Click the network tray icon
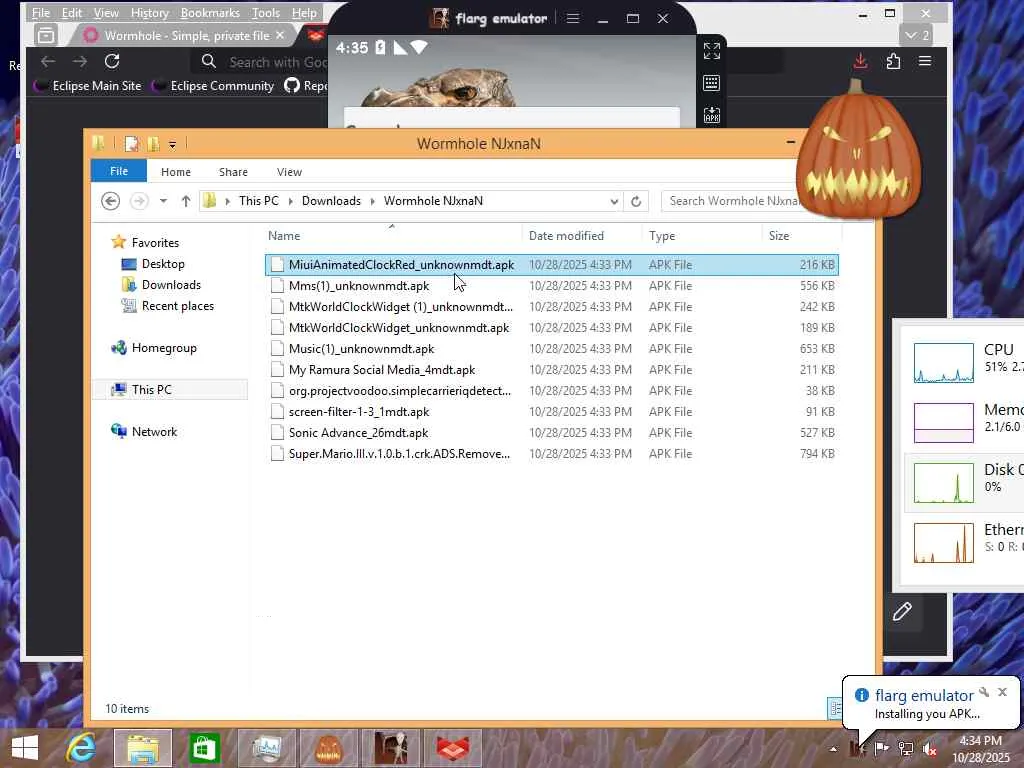The height and width of the screenshot is (768, 1024). click(x=906, y=749)
